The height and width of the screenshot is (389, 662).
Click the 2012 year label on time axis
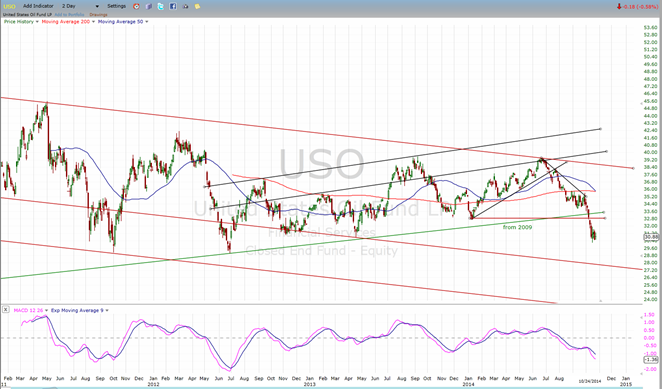153,384
